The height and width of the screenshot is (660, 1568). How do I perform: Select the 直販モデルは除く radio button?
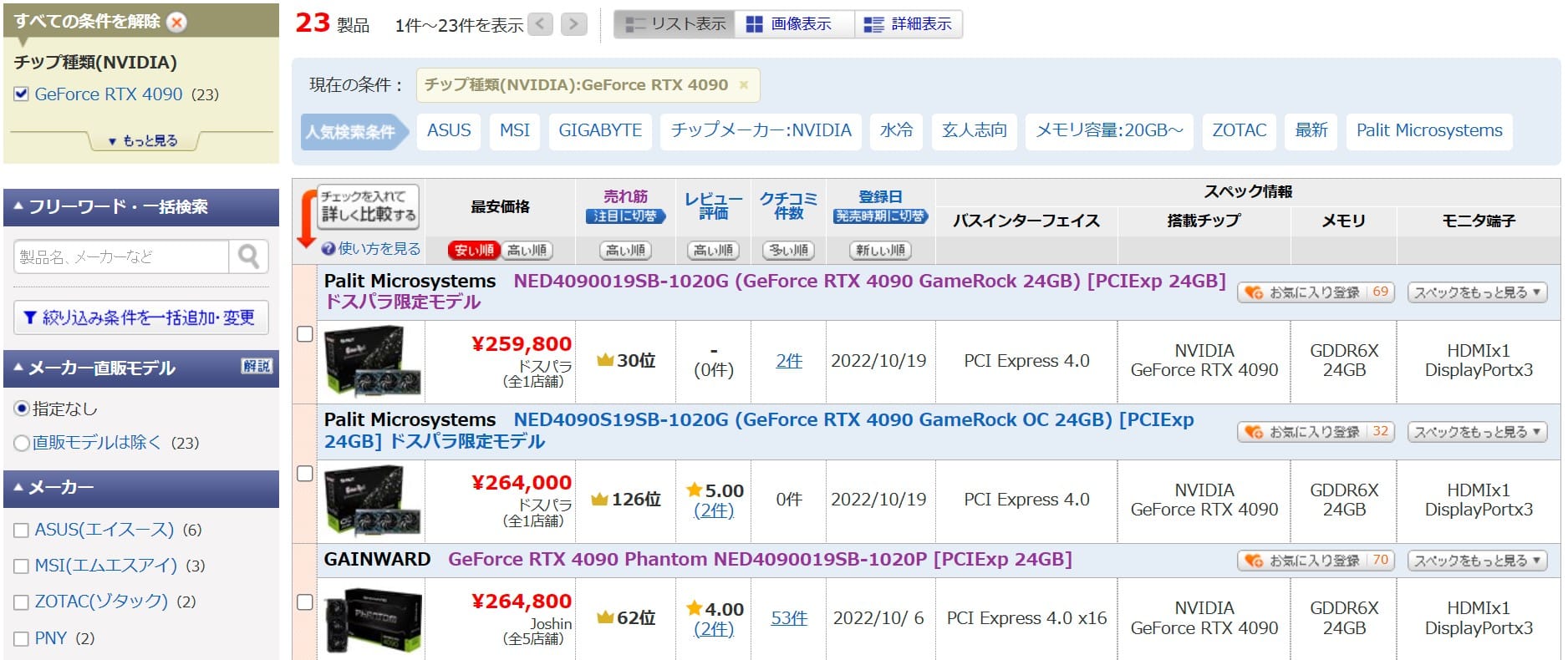point(22,443)
